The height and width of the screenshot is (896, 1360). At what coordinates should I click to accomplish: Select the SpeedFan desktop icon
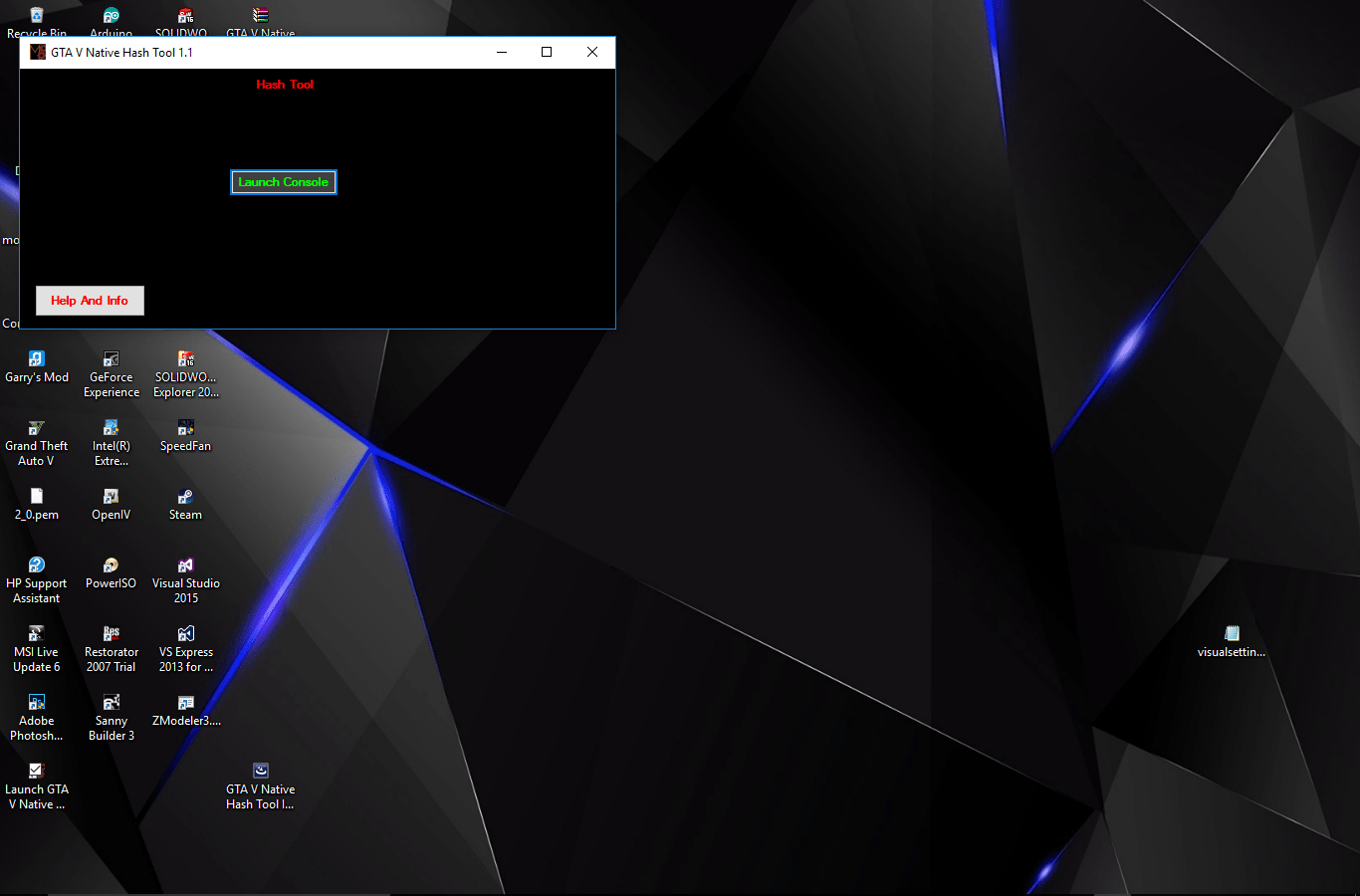coord(186,436)
